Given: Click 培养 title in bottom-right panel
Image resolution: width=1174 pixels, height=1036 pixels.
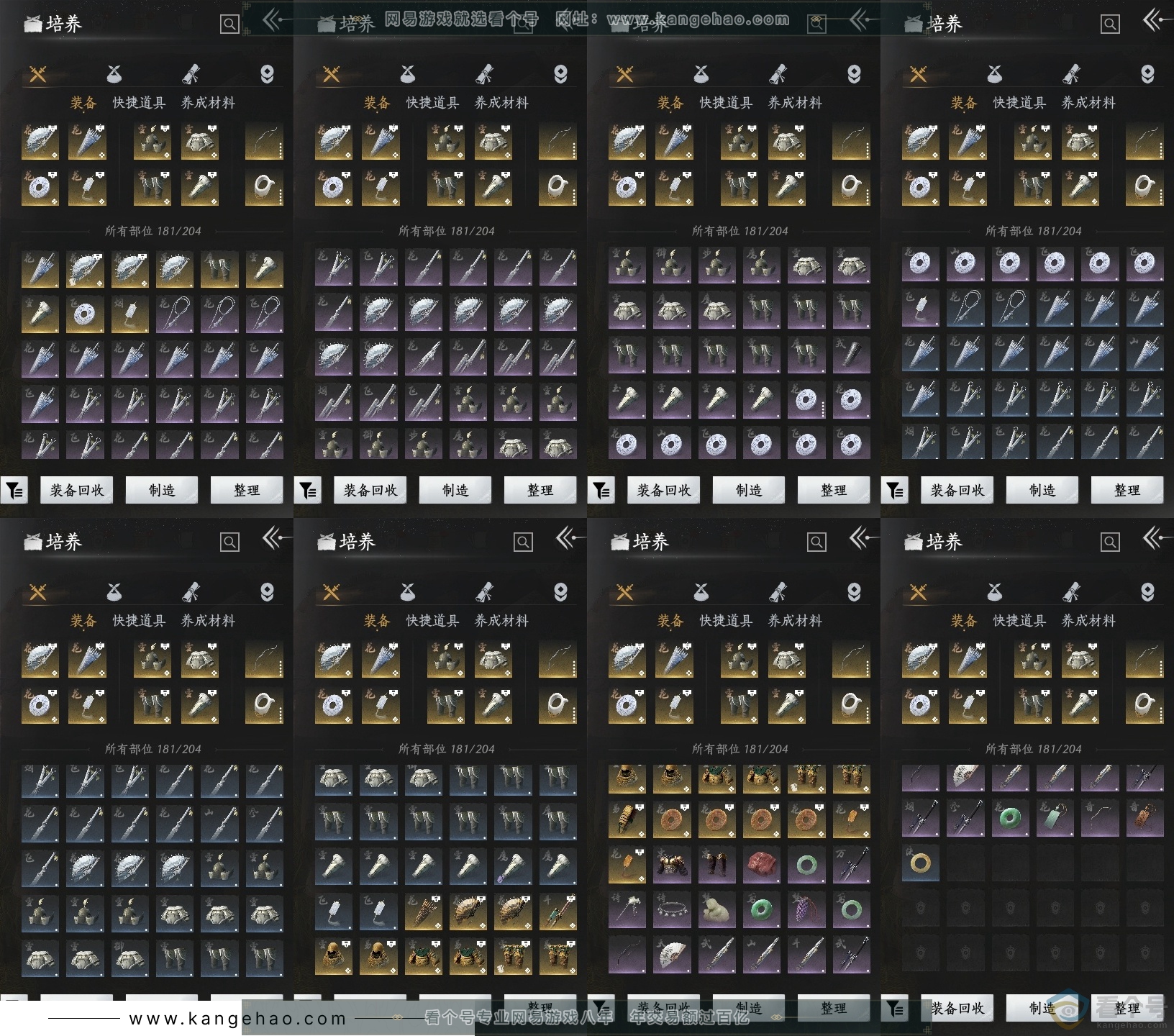Looking at the screenshot, I should (944, 542).
